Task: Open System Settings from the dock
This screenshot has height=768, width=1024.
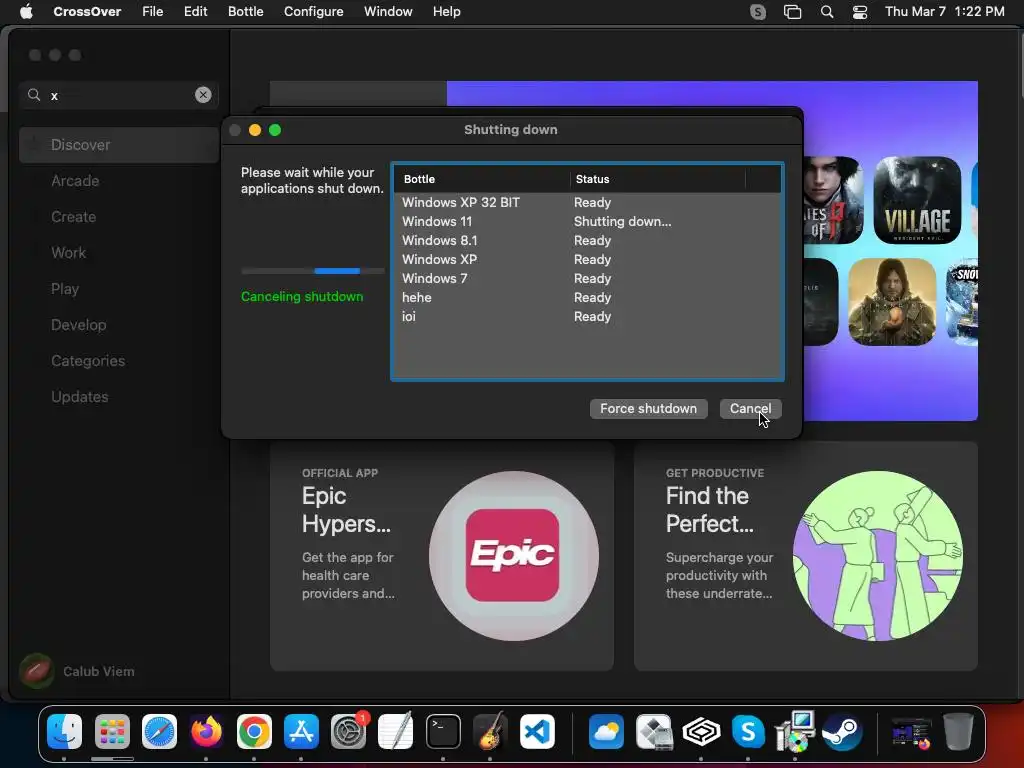Action: coord(349,731)
